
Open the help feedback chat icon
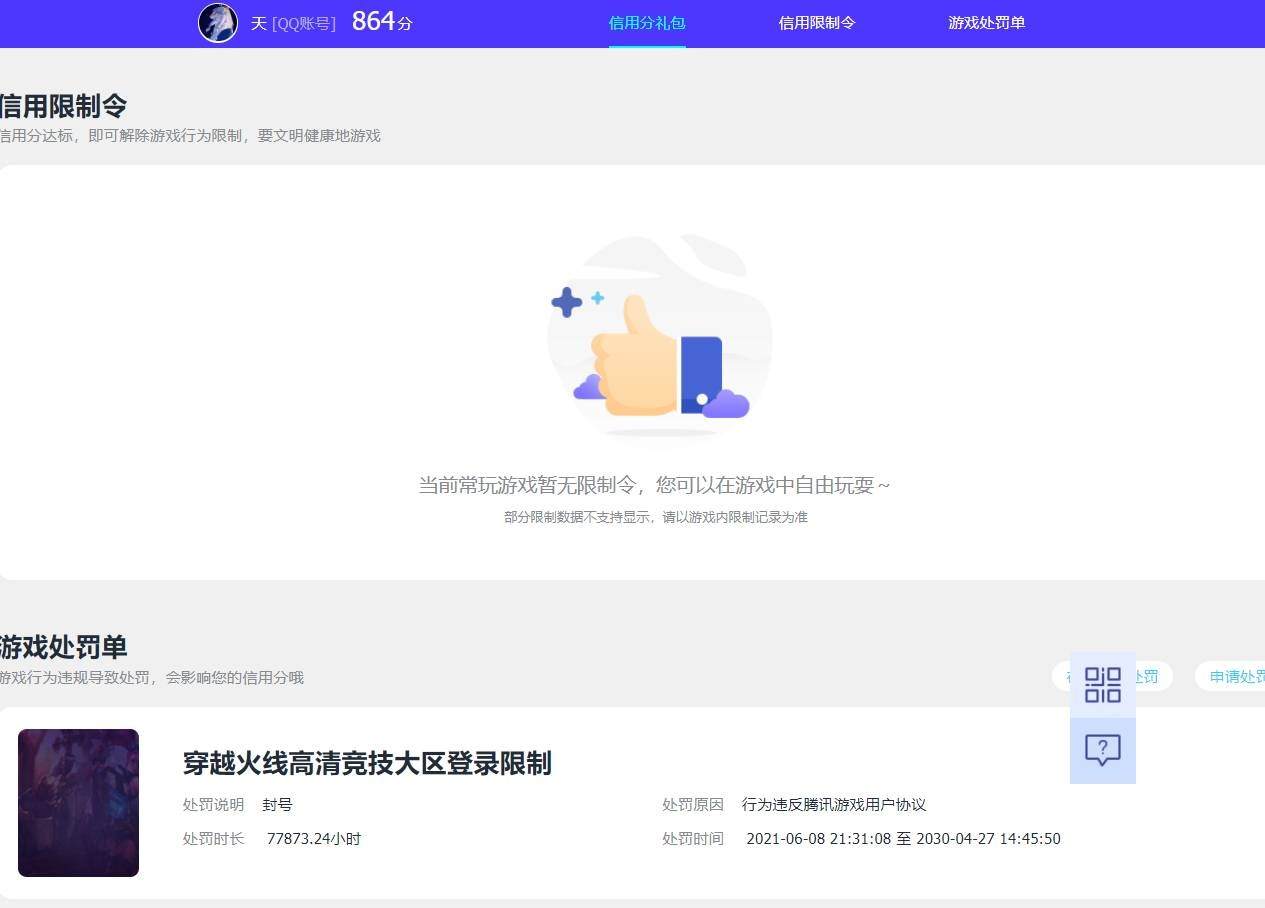[x=1103, y=750]
